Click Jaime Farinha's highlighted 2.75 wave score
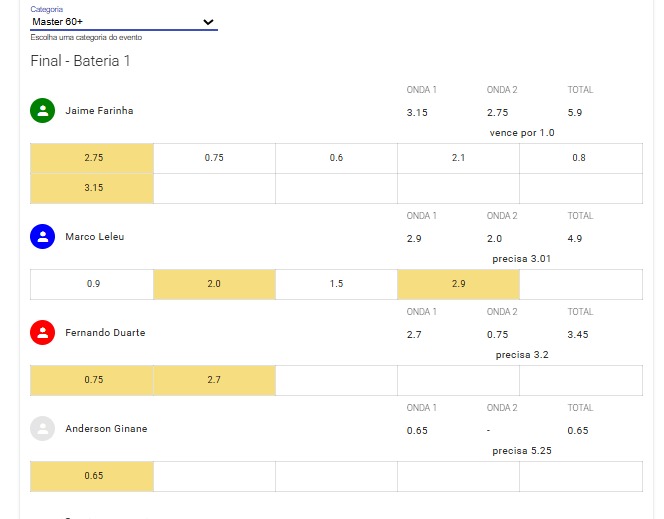The image size is (664, 519). click(x=92, y=158)
